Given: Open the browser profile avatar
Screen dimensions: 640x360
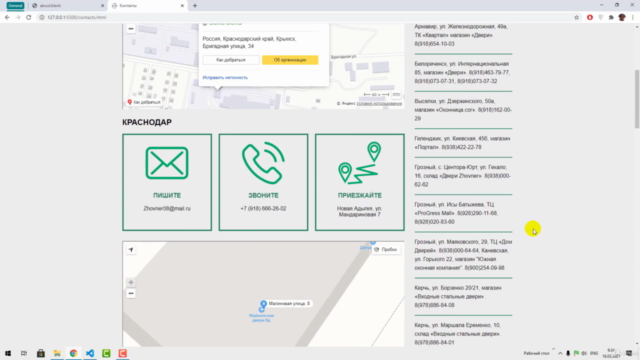Looking at the screenshot, I should click(x=622, y=18).
